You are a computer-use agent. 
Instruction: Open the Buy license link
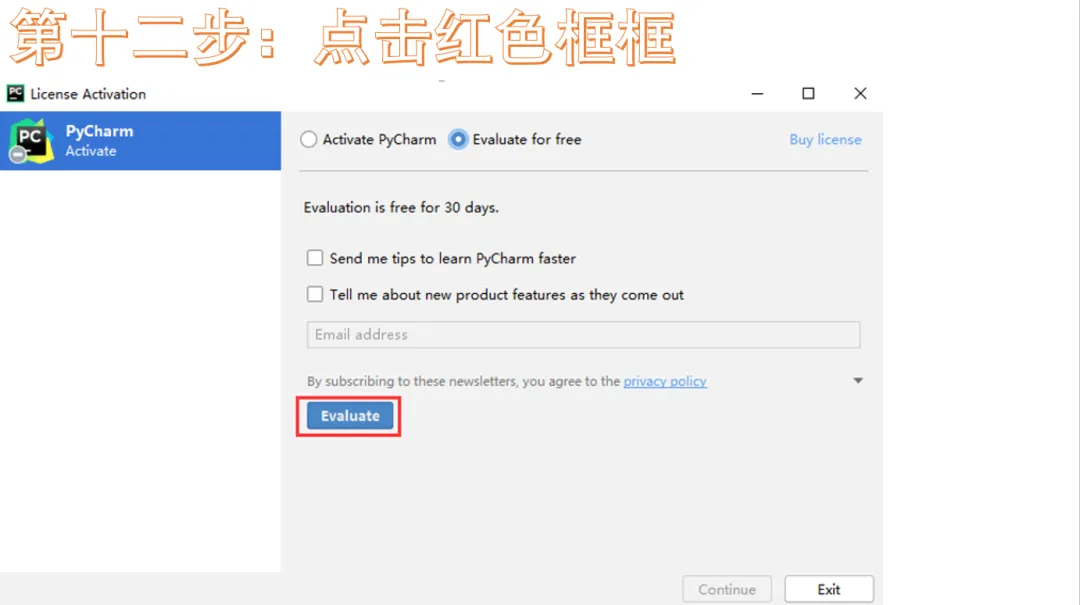[x=825, y=139]
